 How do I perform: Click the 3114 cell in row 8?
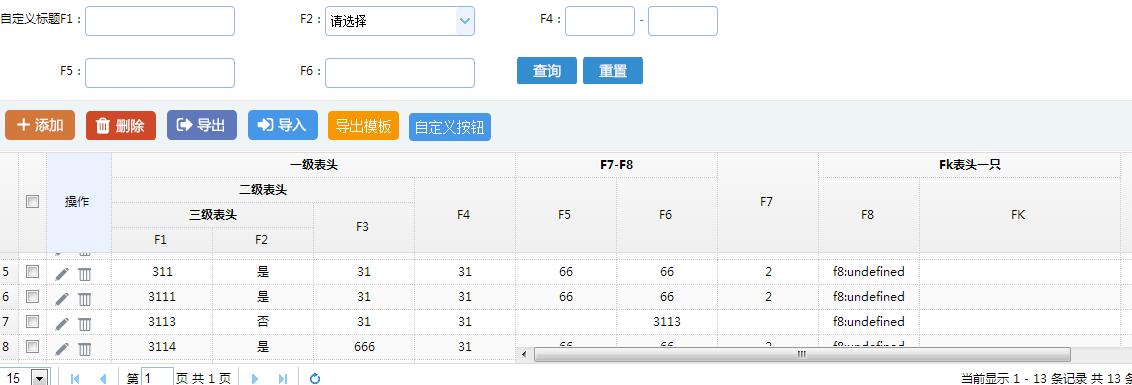tap(162, 347)
